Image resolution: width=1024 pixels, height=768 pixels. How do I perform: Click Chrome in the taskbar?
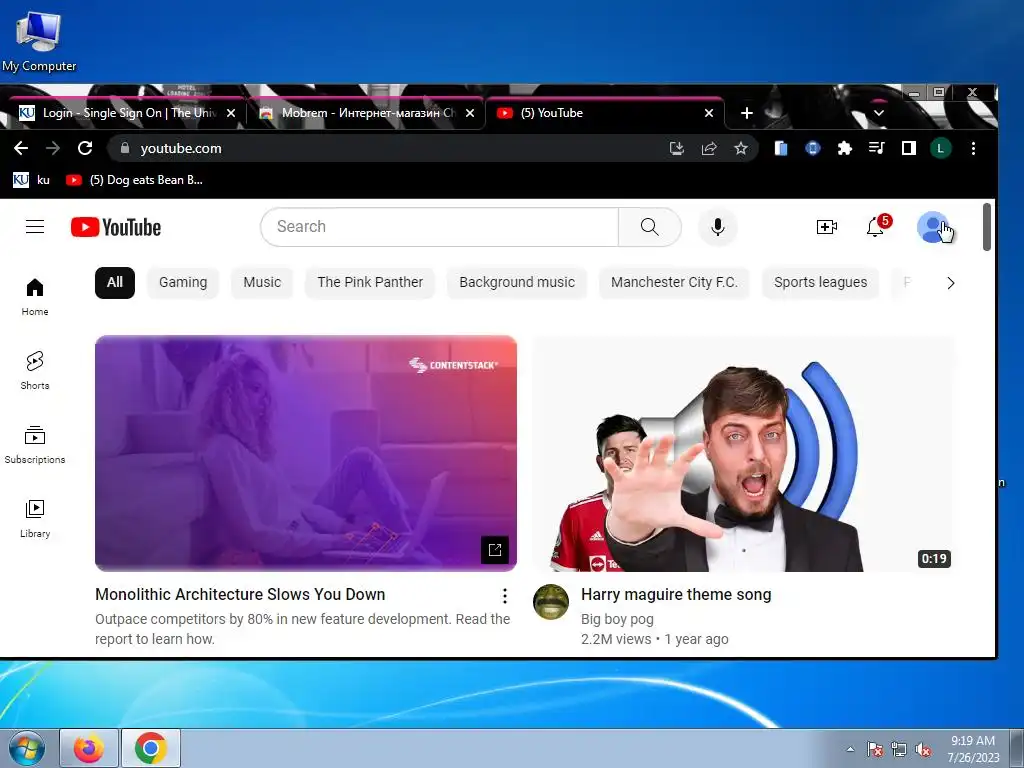click(151, 748)
